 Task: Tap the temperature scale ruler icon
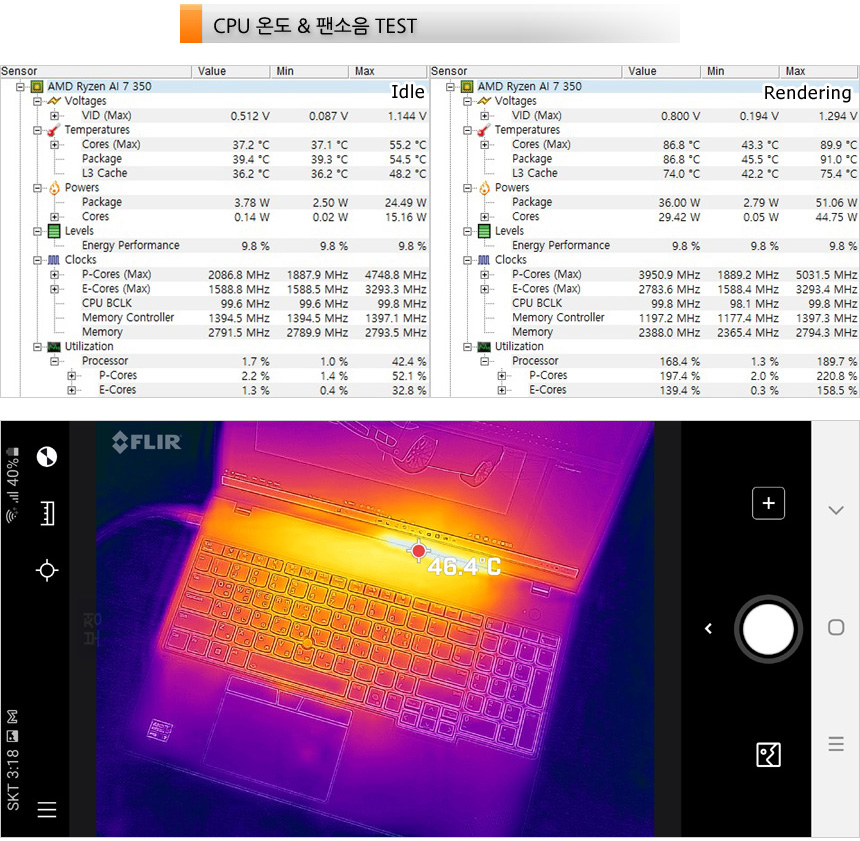click(x=46, y=514)
